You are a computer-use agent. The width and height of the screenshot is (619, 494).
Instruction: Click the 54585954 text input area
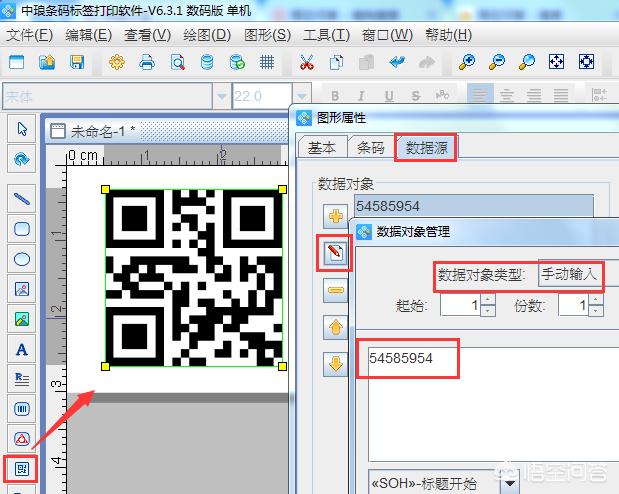pos(493,404)
